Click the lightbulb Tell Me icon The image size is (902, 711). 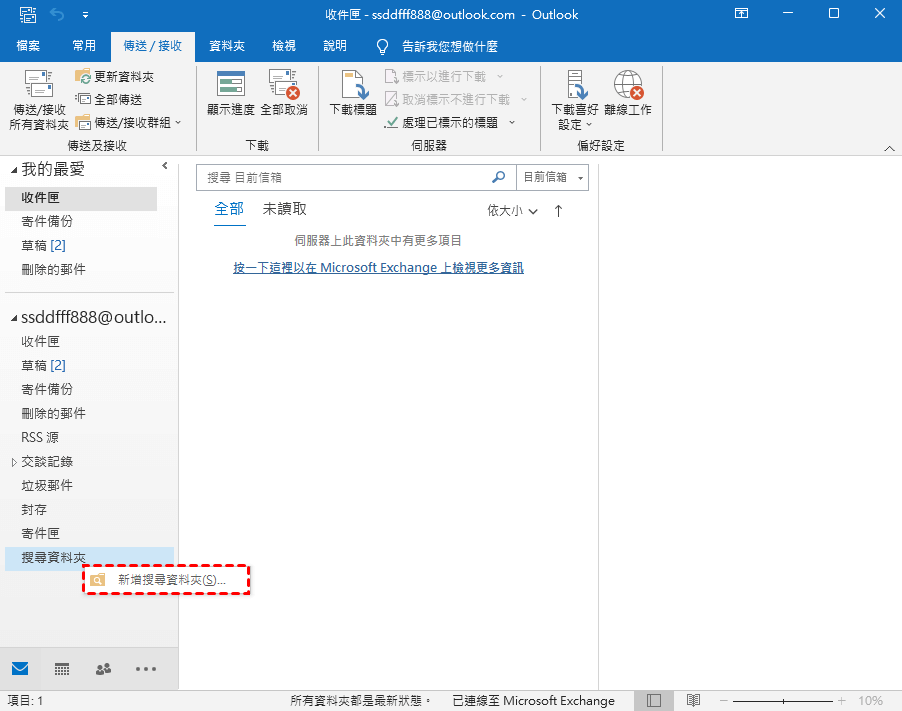(382, 47)
